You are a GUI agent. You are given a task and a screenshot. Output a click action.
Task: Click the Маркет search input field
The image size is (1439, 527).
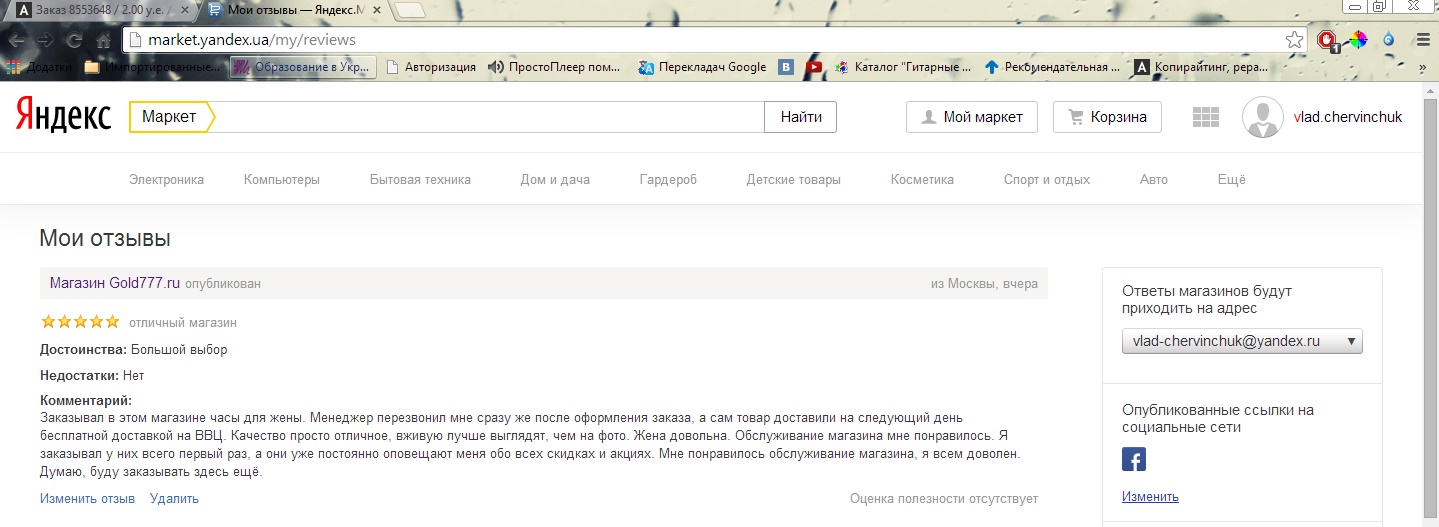pos(490,117)
